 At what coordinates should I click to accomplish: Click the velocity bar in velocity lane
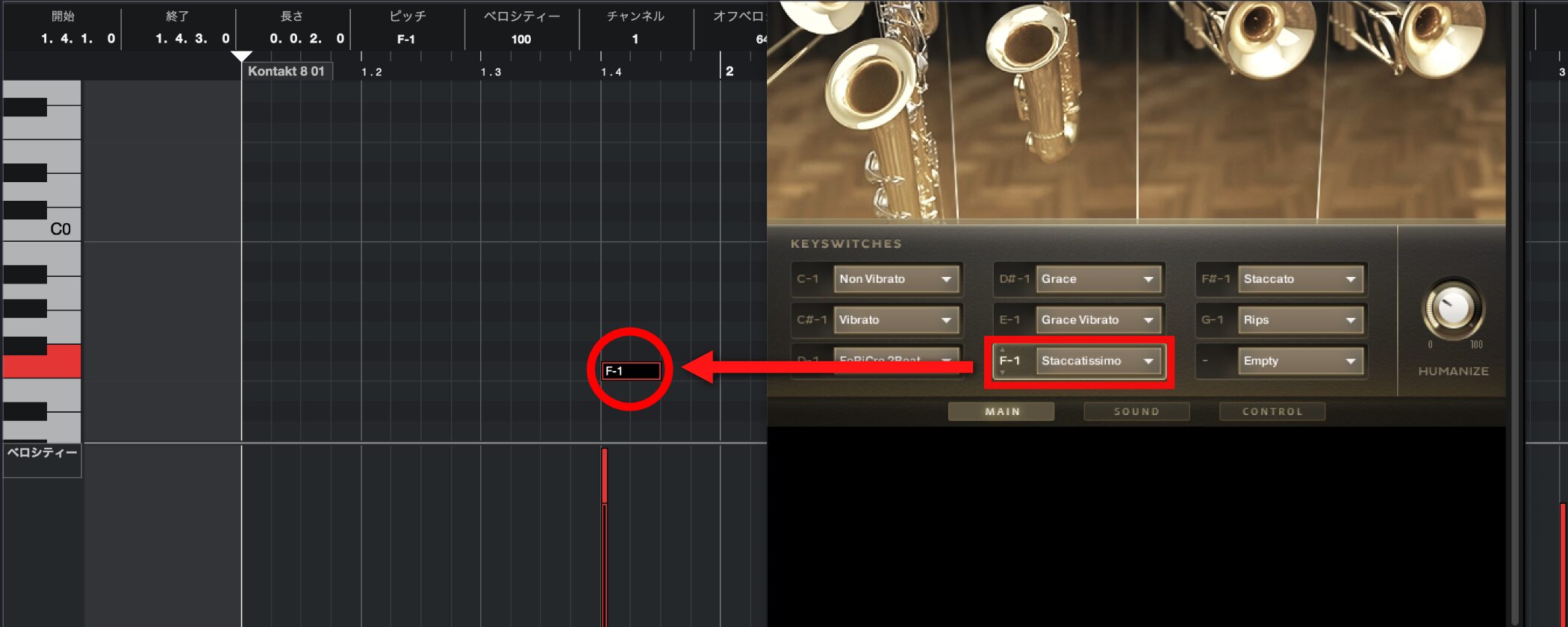[605, 475]
